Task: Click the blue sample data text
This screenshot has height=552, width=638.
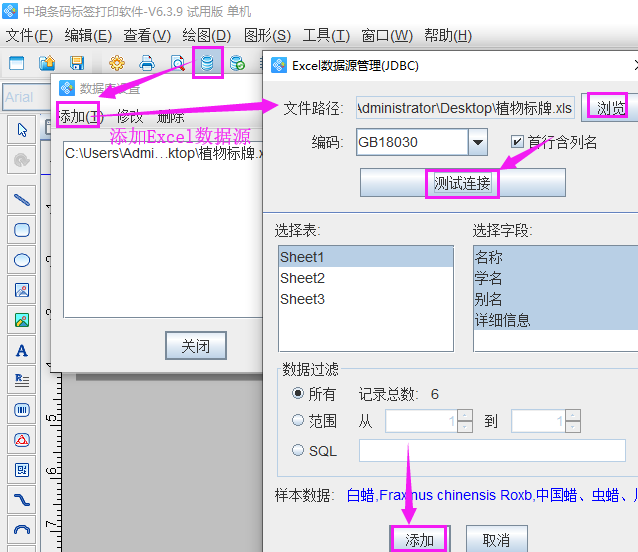Action: [x=492, y=495]
